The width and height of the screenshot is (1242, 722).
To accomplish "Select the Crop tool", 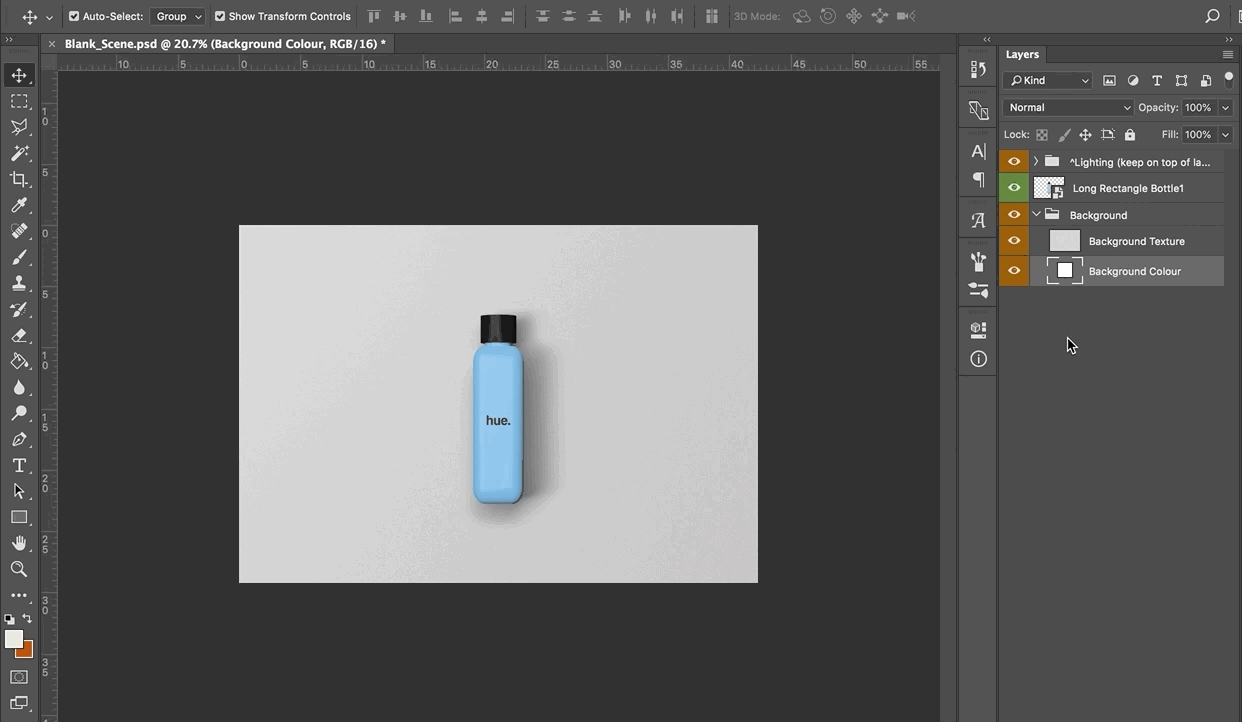I will (x=19, y=180).
